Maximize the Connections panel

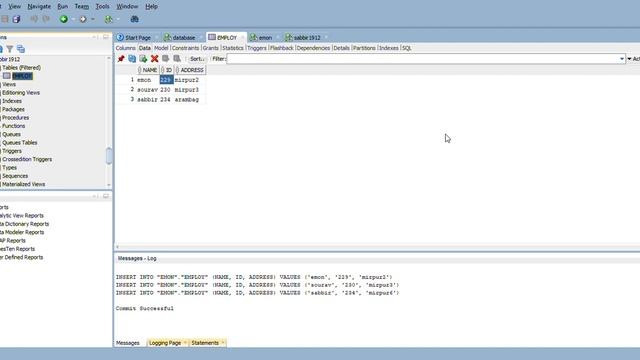106,37
